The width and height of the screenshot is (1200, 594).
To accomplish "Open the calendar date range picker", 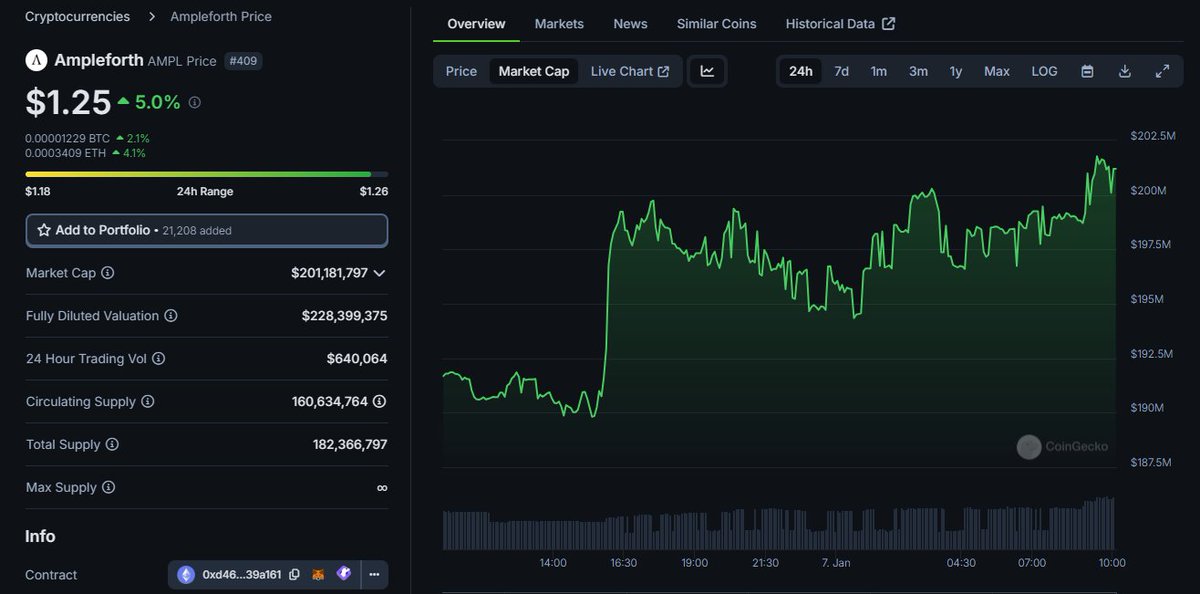I will [1087, 71].
